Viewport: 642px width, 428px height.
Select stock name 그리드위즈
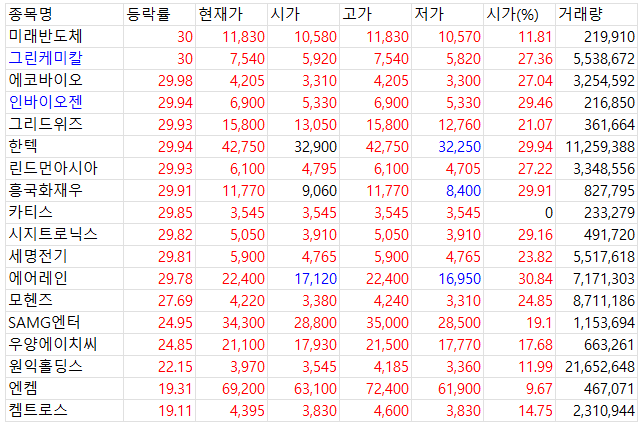point(45,125)
